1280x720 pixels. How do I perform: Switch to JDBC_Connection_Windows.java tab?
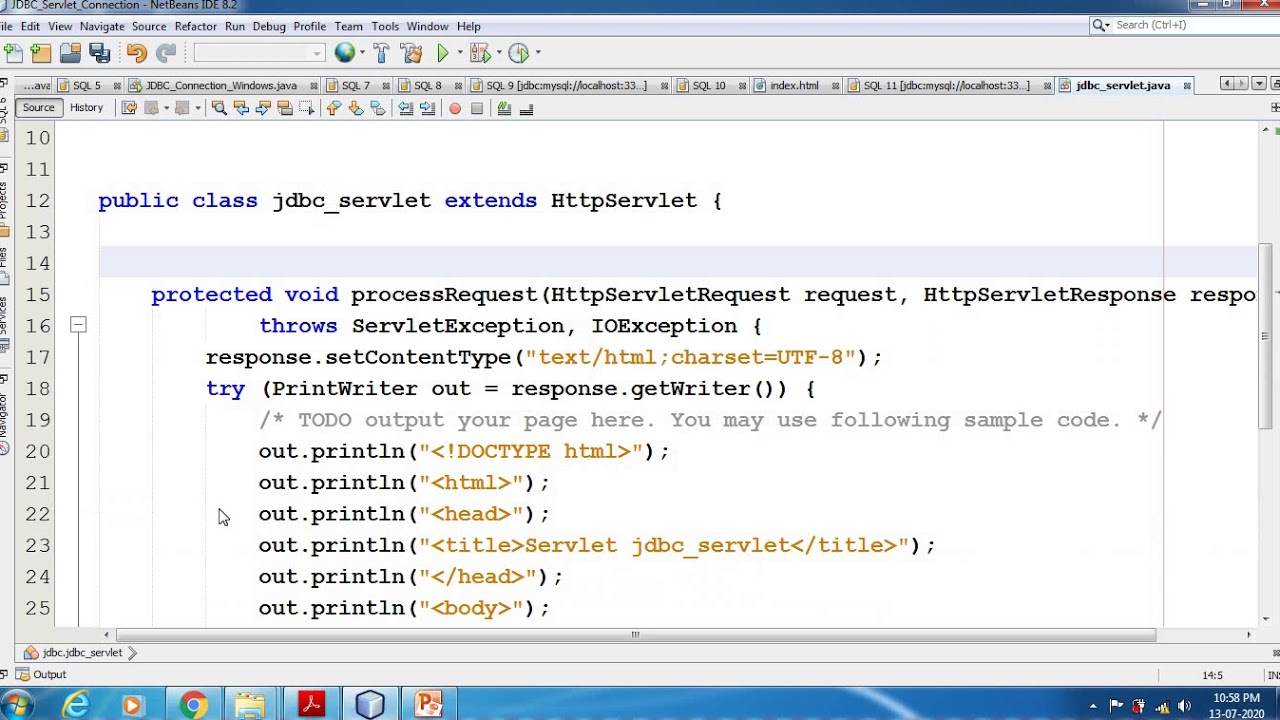tap(221, 85)
